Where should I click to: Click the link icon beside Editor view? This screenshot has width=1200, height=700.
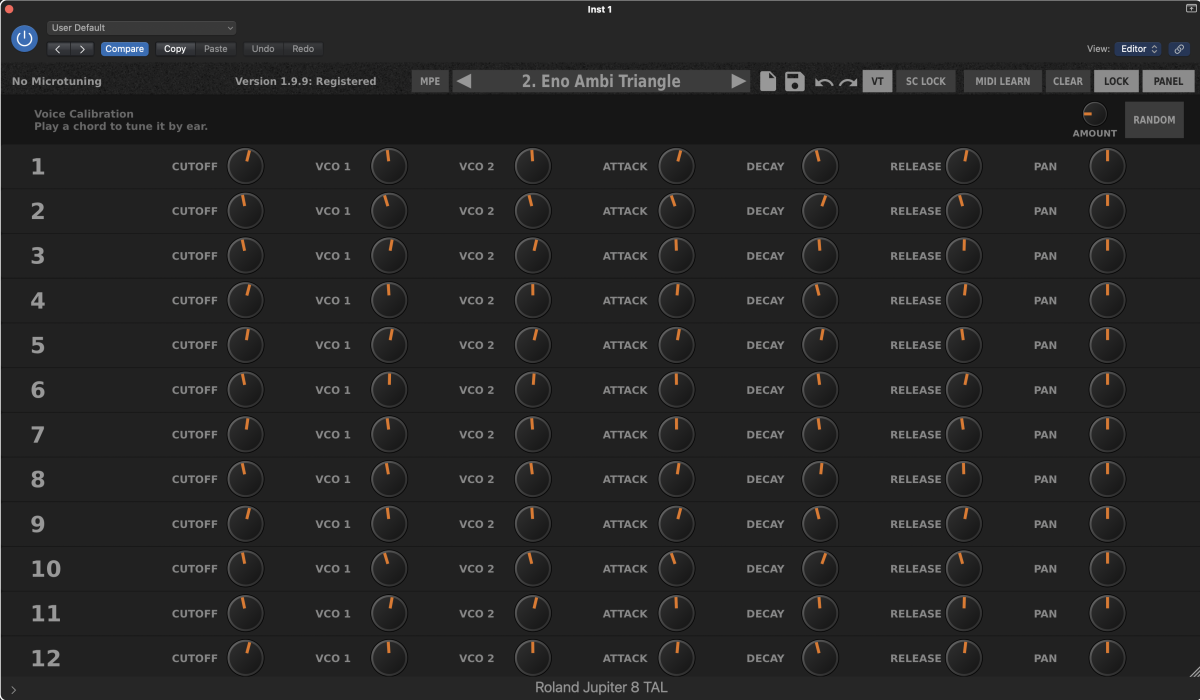click(x=1178, y=48)
